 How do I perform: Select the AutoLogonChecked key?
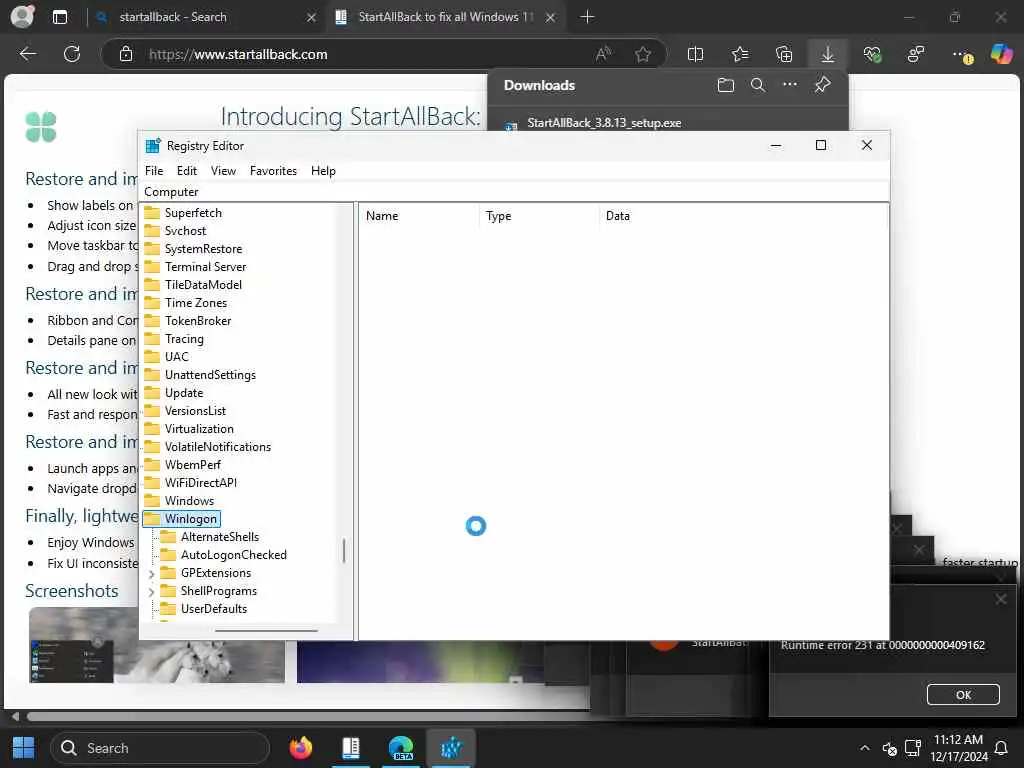233,555
